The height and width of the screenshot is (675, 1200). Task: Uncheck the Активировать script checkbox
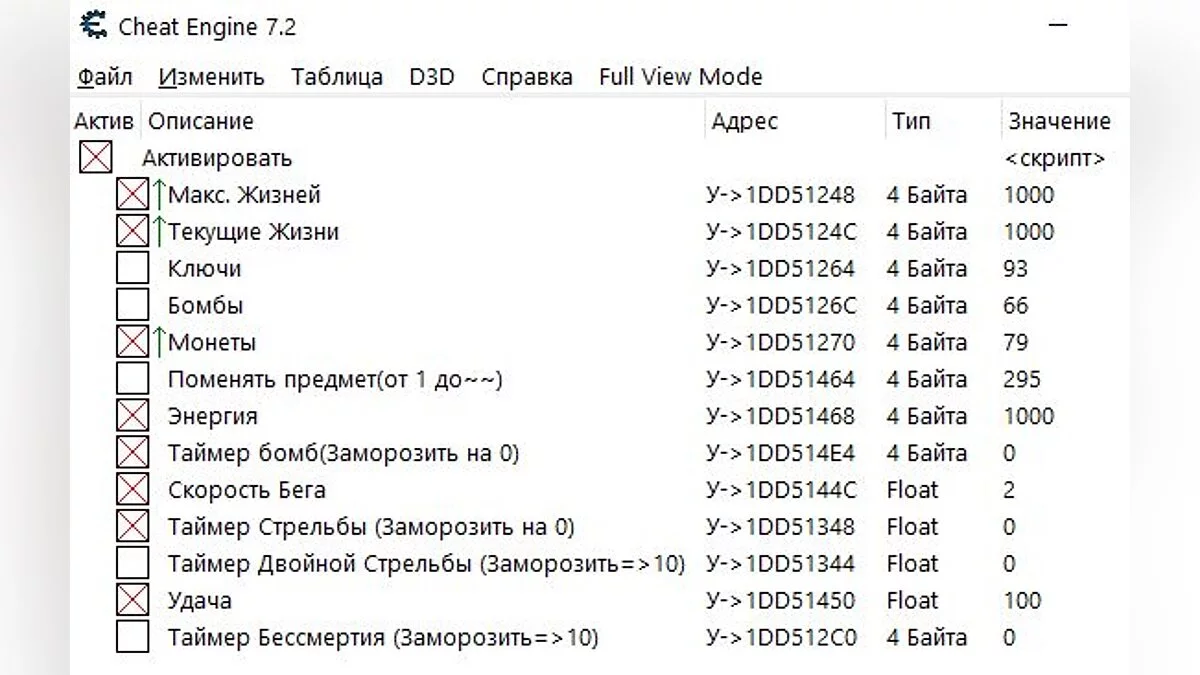(96, 157)
